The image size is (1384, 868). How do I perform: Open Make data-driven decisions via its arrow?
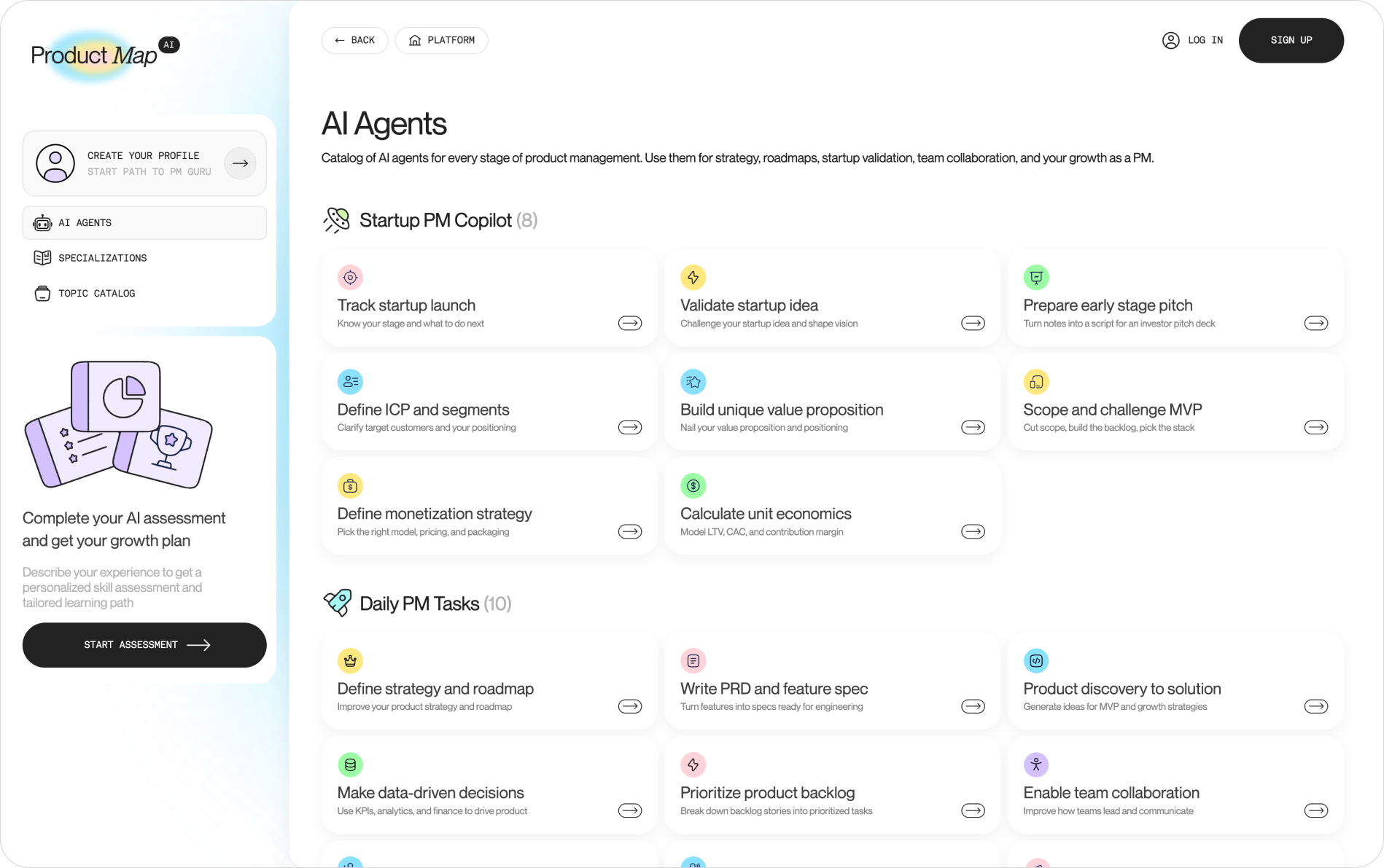coord(630,810)
